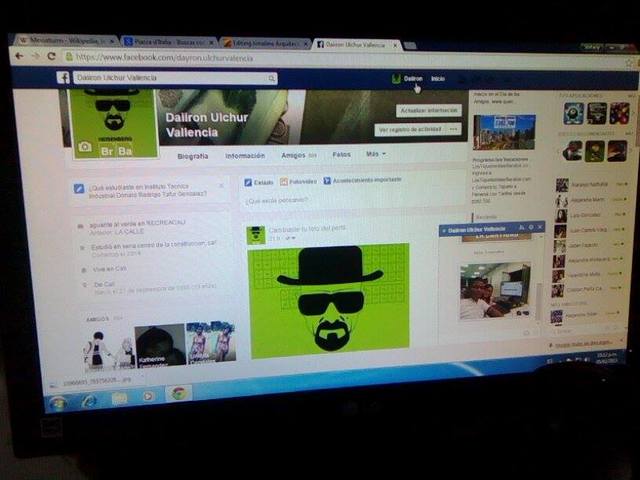
Task: Open the Más dropdown on the profile
Action: pyautogui.click(x=376, y=154)
